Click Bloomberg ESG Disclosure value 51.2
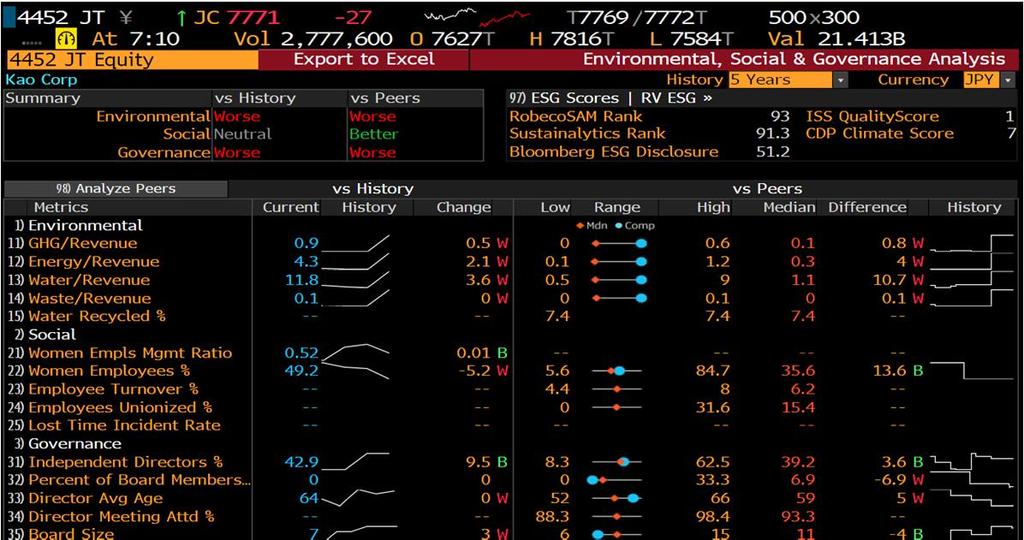The image size is (1024, 540). [x=772, y=152]
